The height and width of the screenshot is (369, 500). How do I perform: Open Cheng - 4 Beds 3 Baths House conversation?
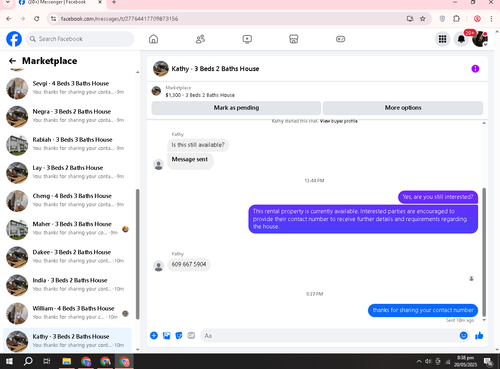[x=68, y=201]
